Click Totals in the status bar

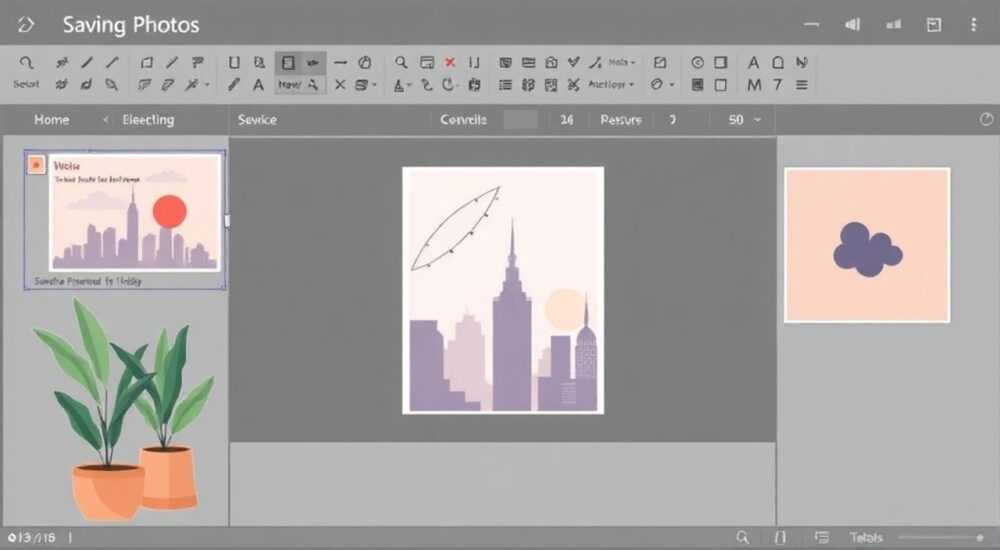866,537
